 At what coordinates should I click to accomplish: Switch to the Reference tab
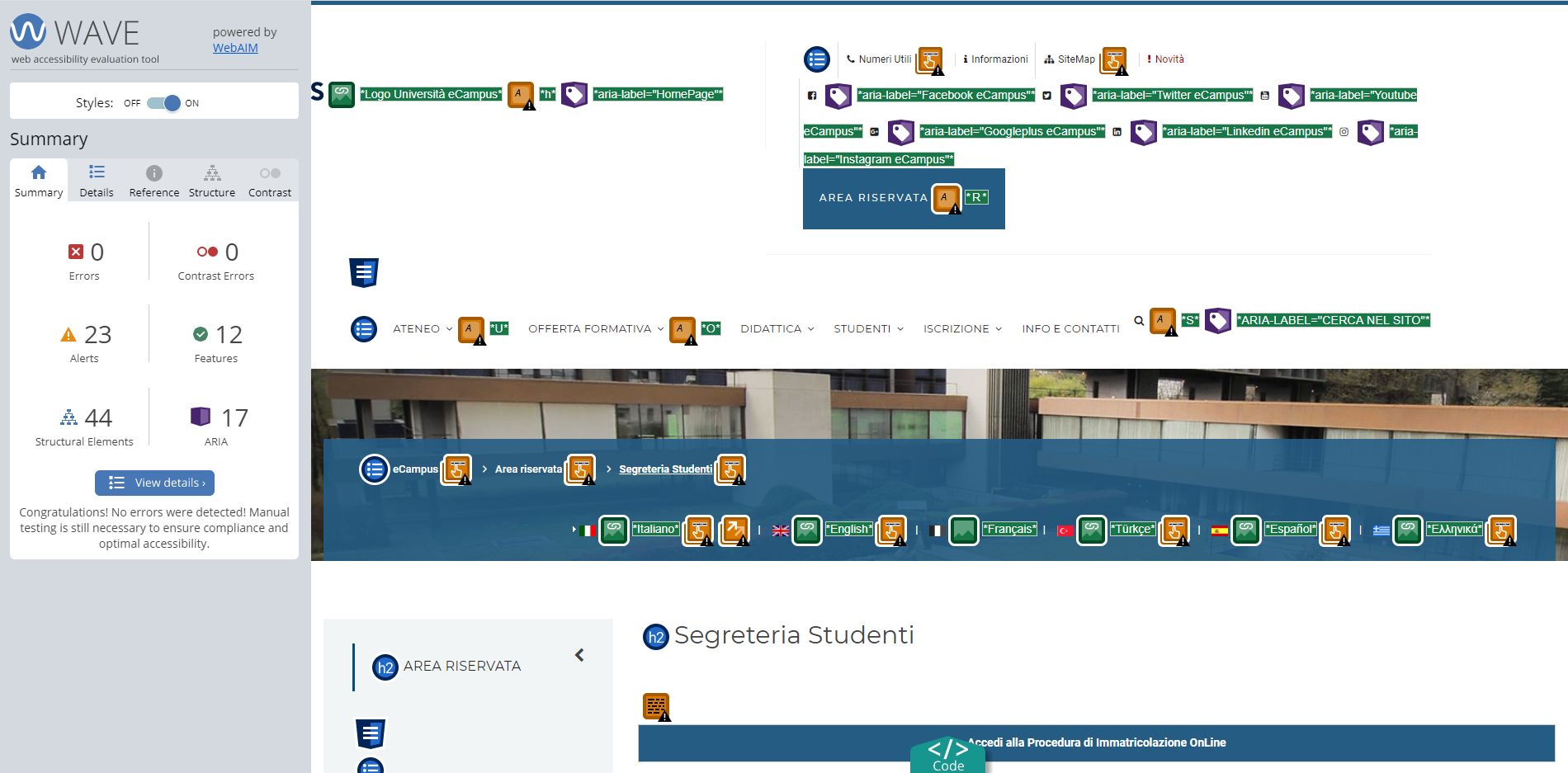tap(154, 181)
